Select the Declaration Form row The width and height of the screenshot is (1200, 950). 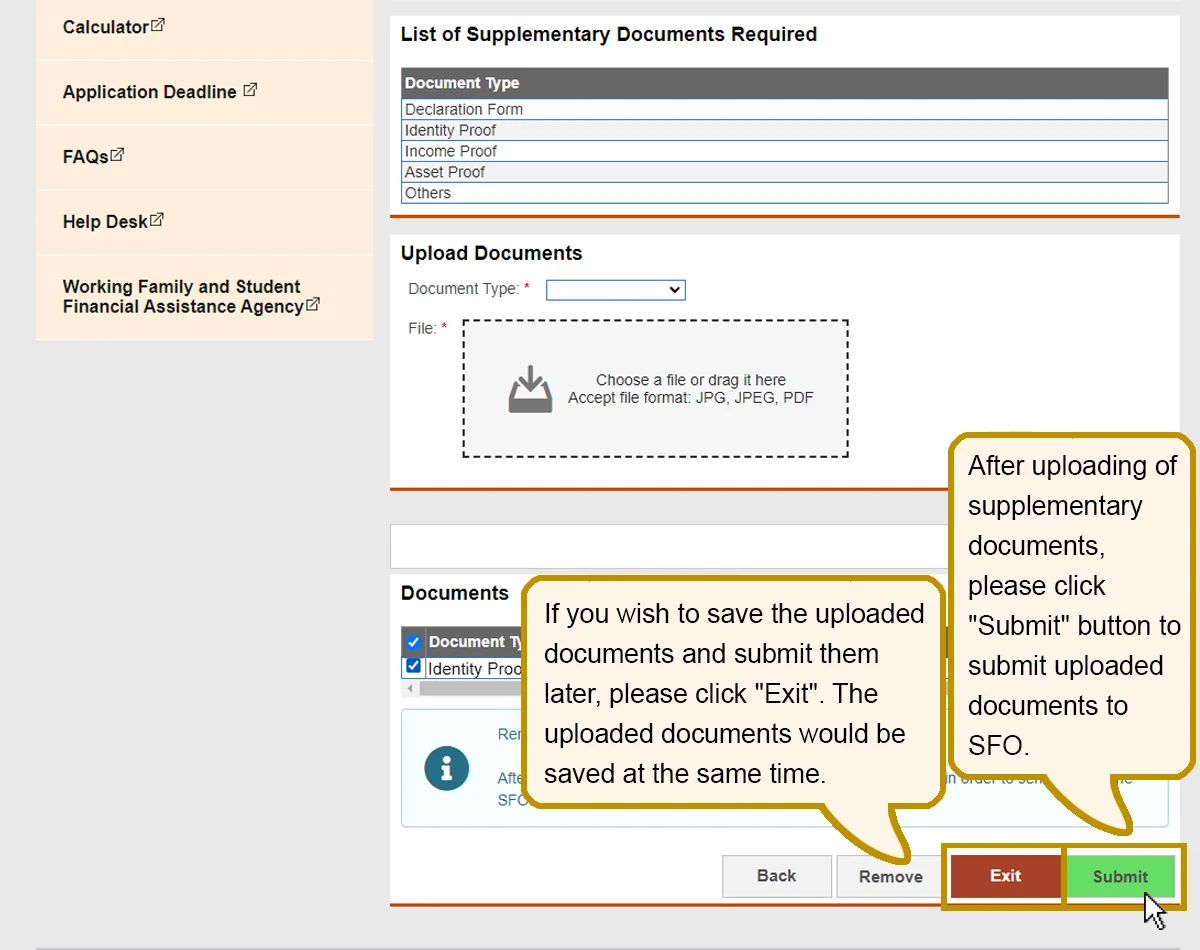785,109
